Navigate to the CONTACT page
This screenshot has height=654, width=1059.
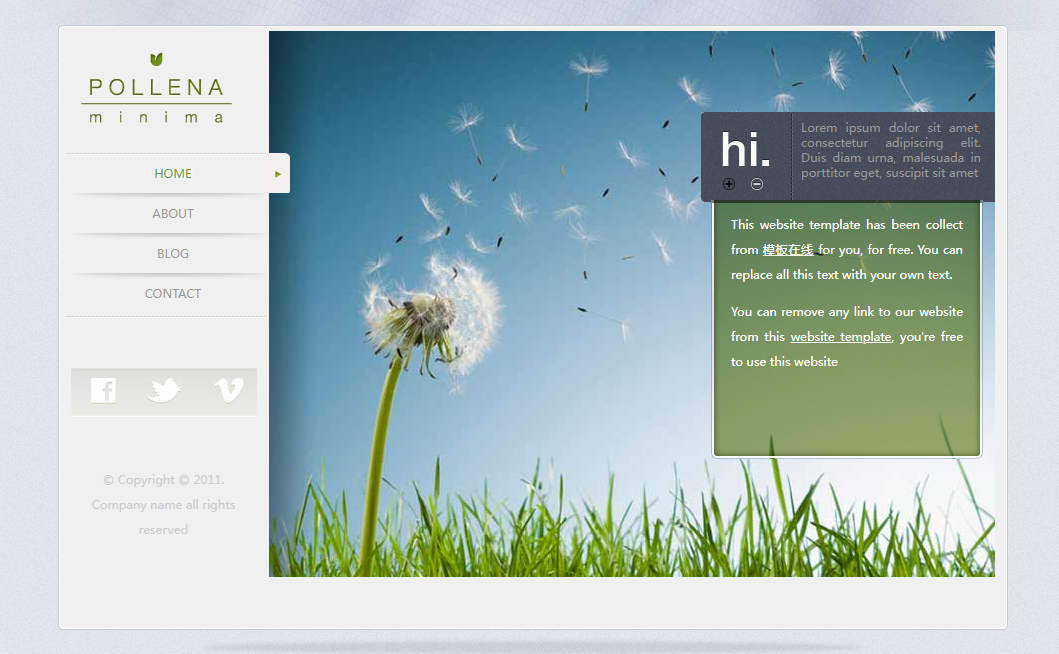tap(172, 294)
